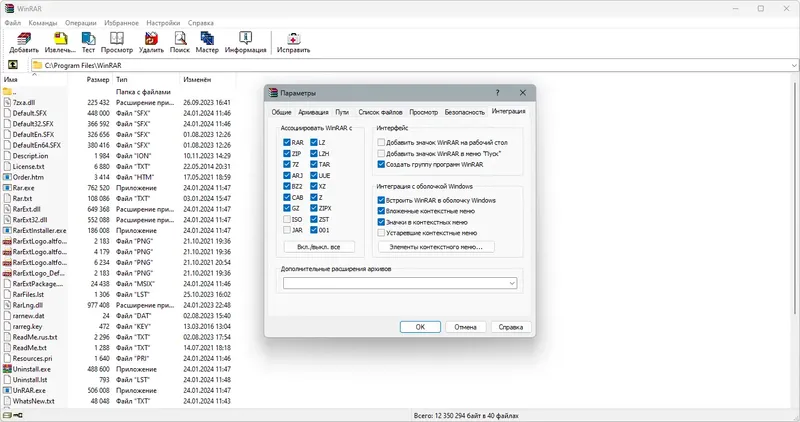Click the drive icon in the status bar
Screen dimensions: 800x422
[x=8, y=415]
